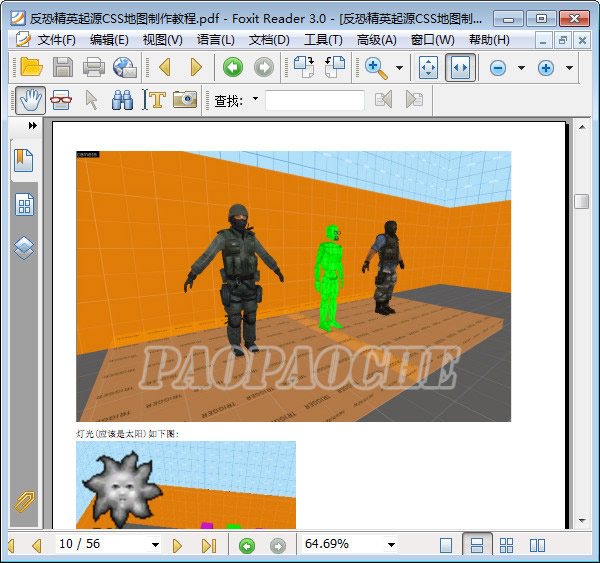Open the Layers panel icon
Viewport: 600px width, 563px height.
coord(24,248)
